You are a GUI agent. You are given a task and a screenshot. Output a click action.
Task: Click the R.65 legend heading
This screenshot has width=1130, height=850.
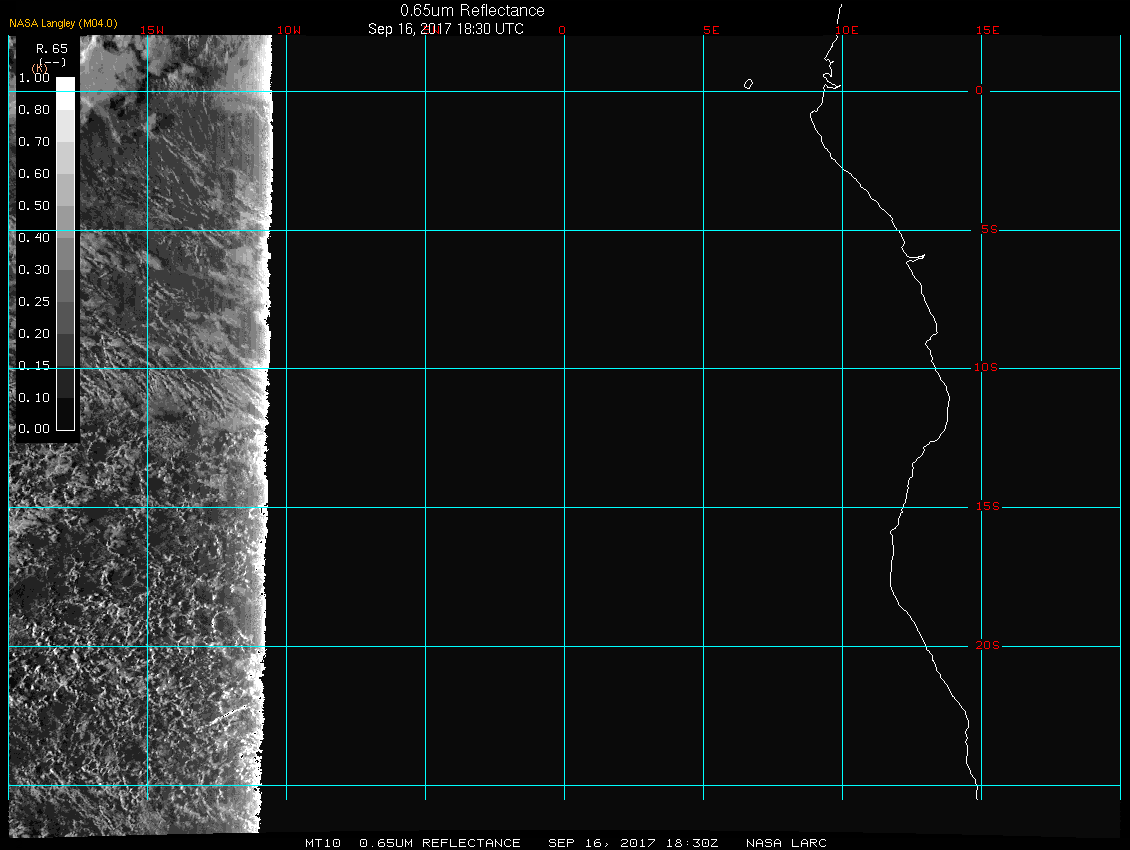coord(51,48)
